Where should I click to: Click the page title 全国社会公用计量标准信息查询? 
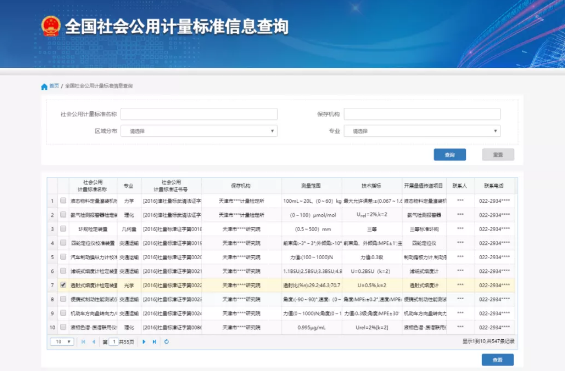click(177, 26)
